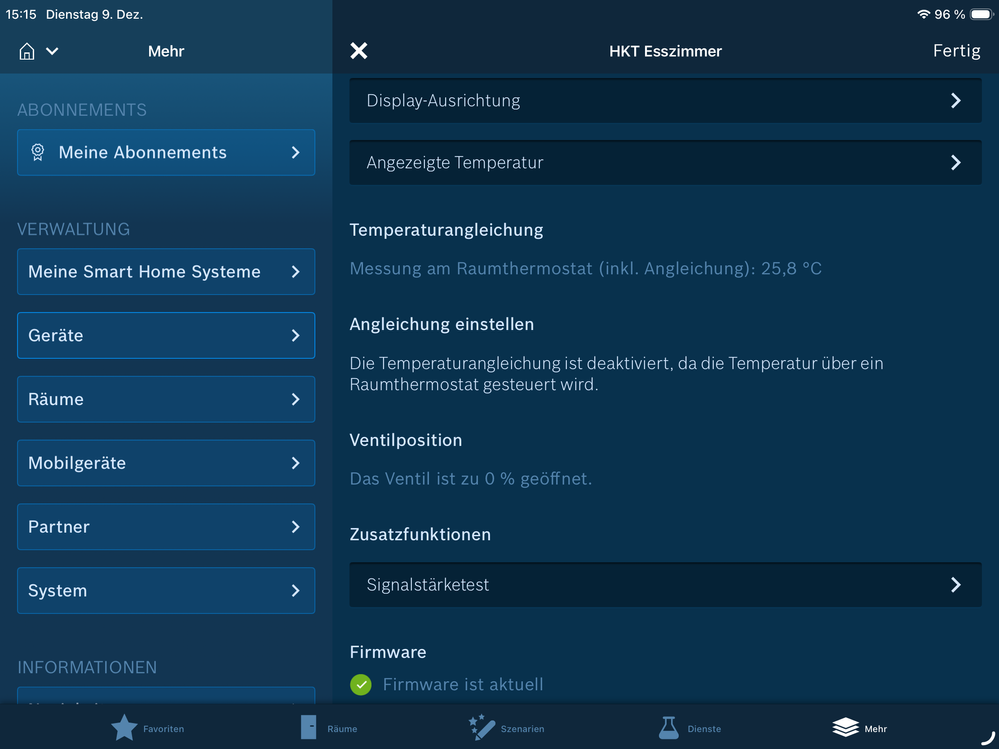Expand Angezeigte Temperatur options
999x749 pixels.
[x=957, y=161]
